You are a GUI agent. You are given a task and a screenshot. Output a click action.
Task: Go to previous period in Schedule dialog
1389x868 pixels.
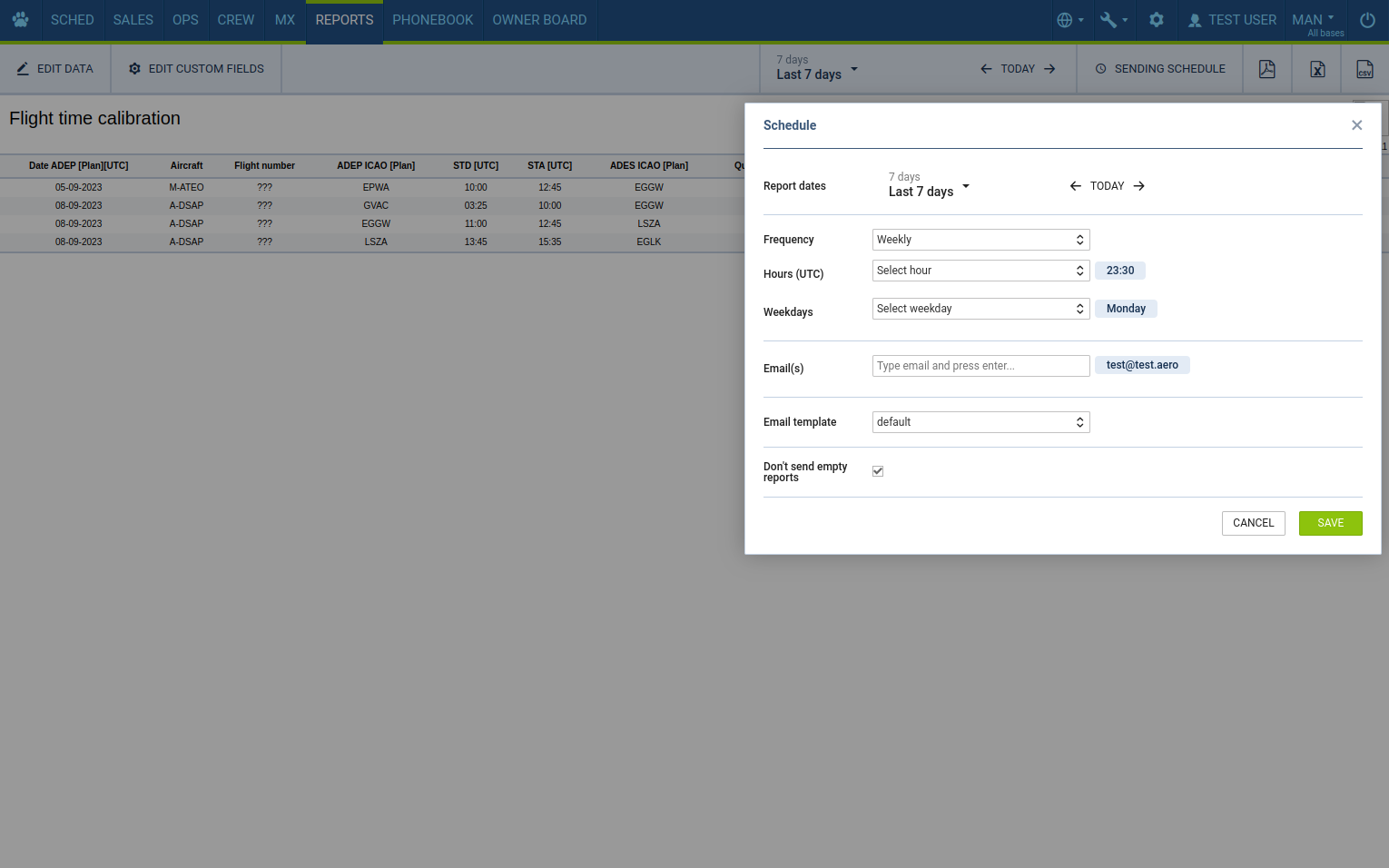tap(1075, 186)
